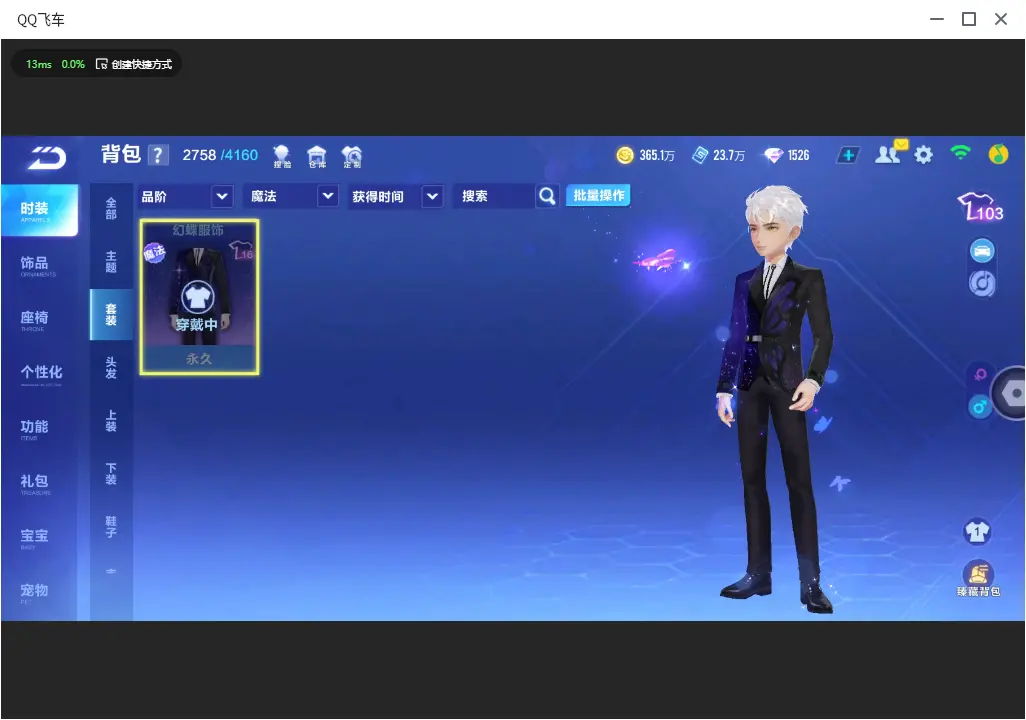The width and height of the screenshot is (1026, 720).
Task: Select the 幻蝶服饰 outfit card
Action: tap(200, 297)
